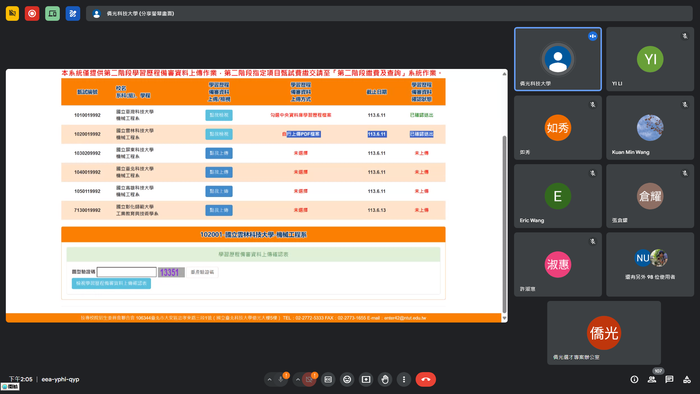700x394 pixels.
Task: Click the meeting code eea-yphl-qyp
Action: [x=60, y=379]
